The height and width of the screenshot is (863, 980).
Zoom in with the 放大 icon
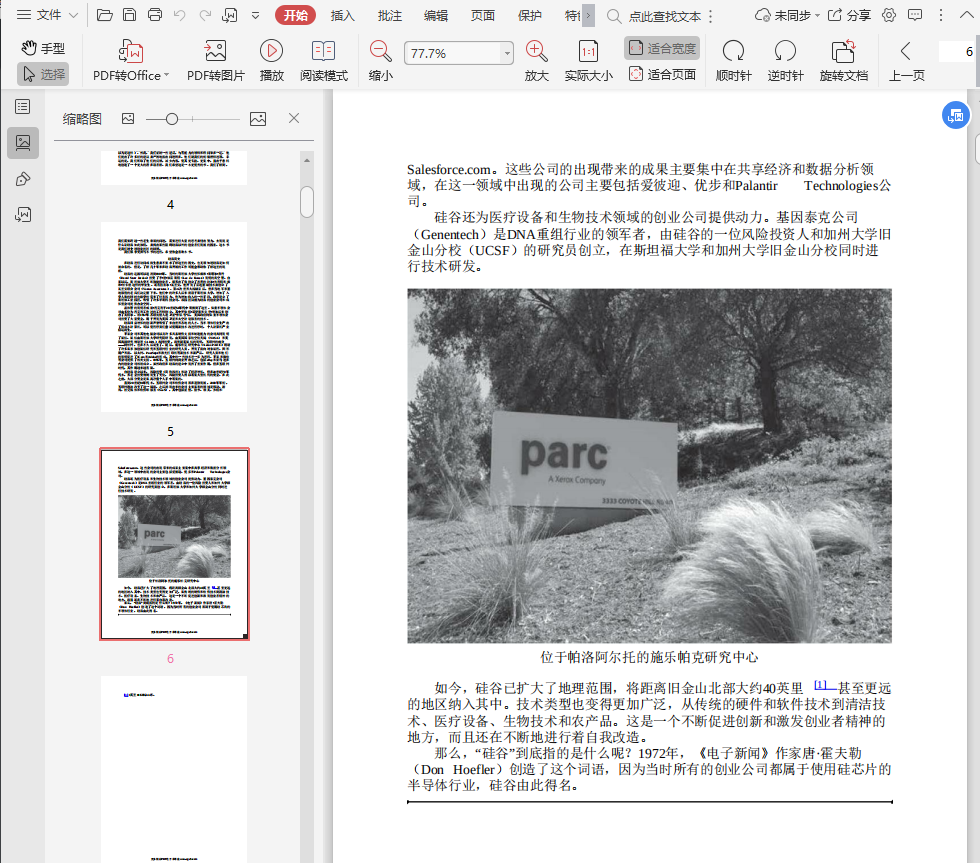[536, 51]
